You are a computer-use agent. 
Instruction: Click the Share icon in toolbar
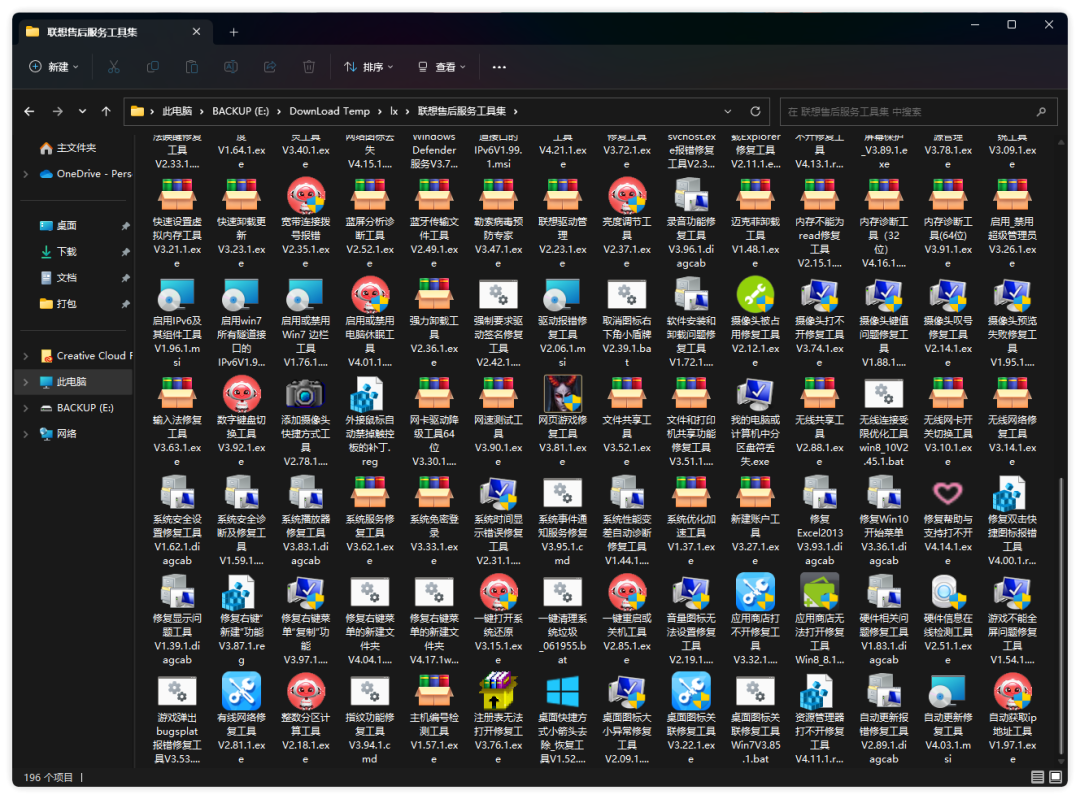tap(270, 67)
